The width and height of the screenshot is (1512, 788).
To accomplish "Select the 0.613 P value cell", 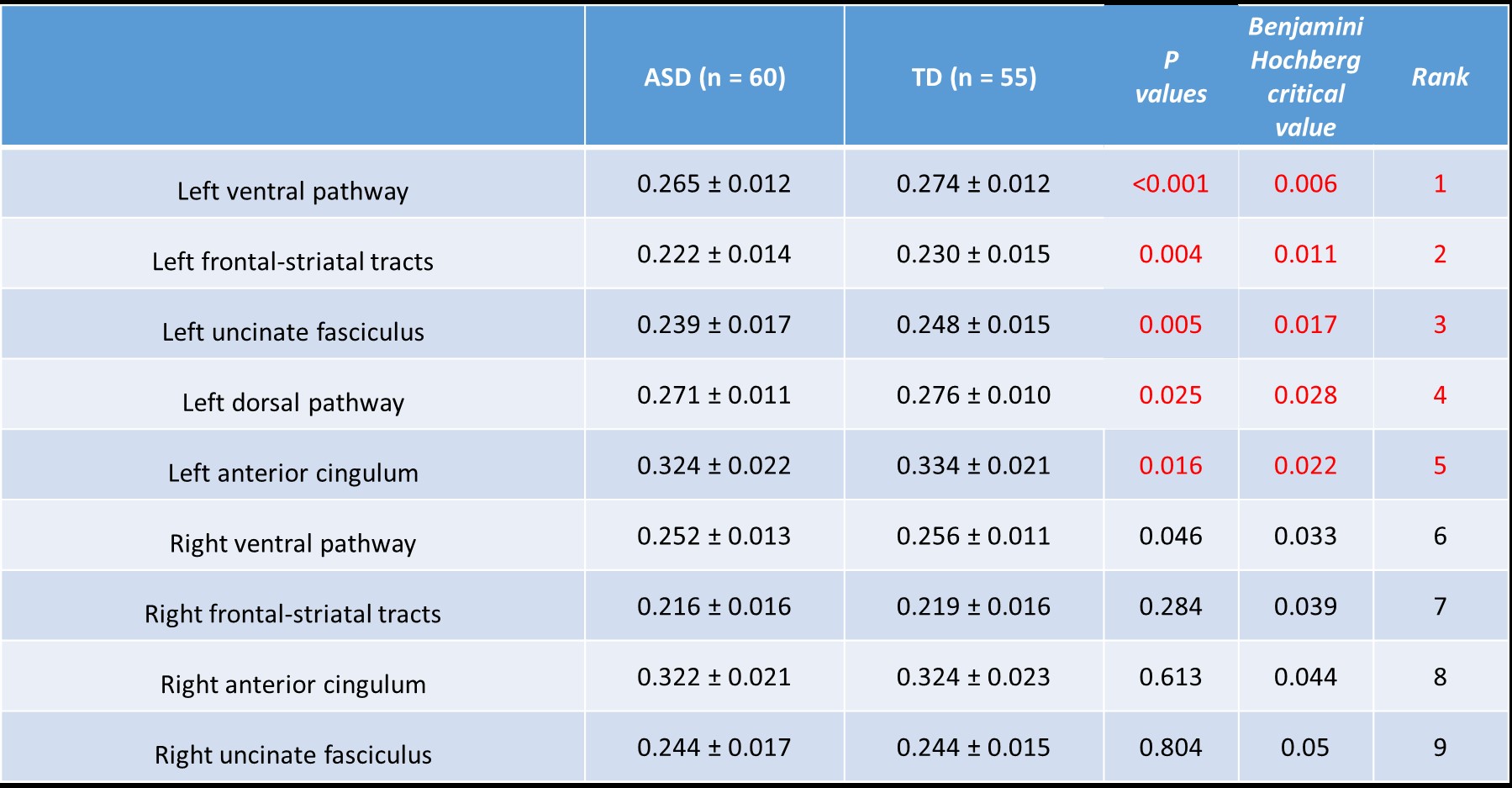I will click(1170, 677).
